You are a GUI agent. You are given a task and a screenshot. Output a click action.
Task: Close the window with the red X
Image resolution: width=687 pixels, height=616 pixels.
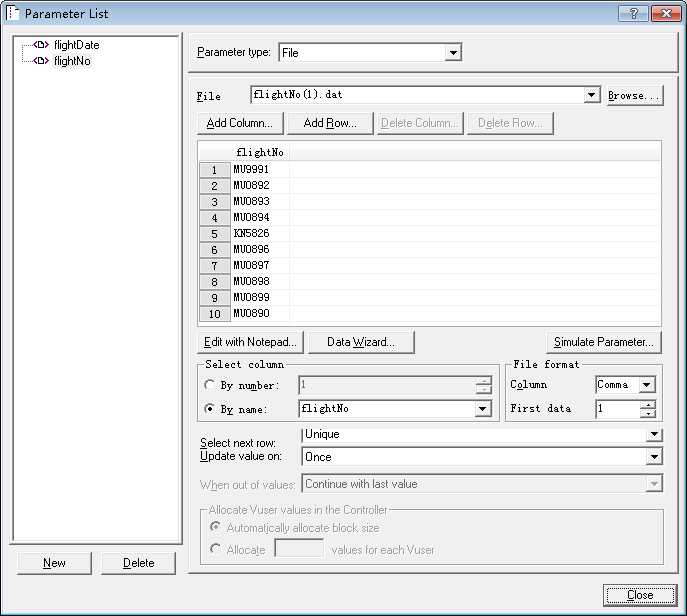click(x=666, y=14)
